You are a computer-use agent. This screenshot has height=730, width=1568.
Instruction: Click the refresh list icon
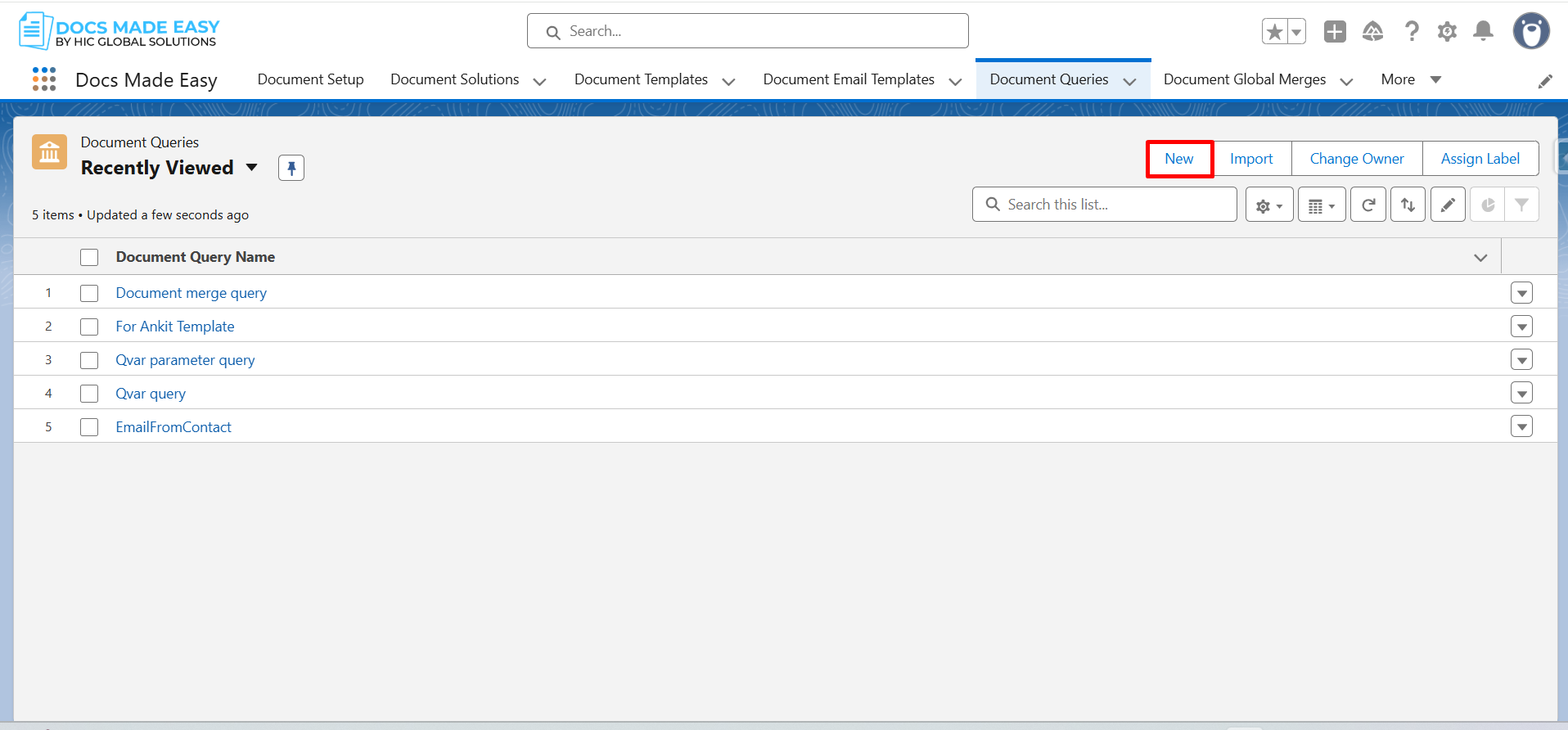click(x=1367, y=205)
